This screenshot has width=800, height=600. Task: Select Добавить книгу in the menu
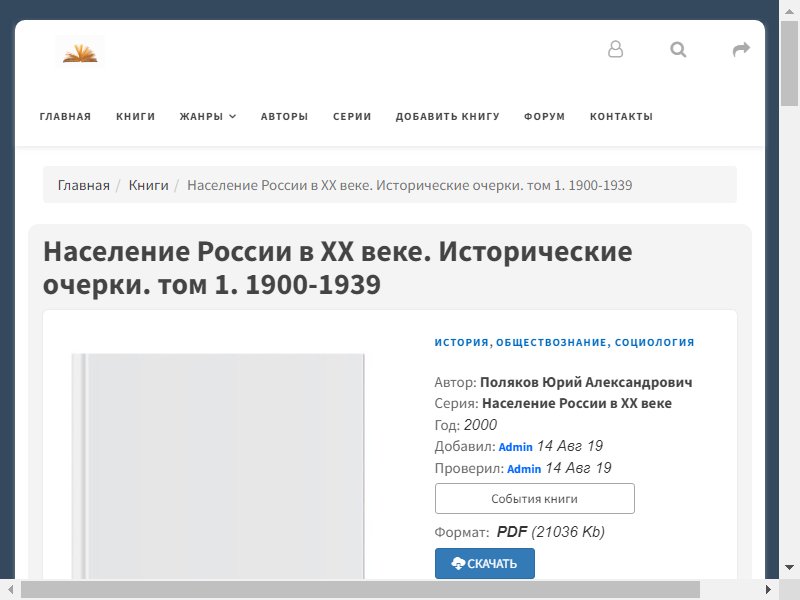tap(447, 116)
